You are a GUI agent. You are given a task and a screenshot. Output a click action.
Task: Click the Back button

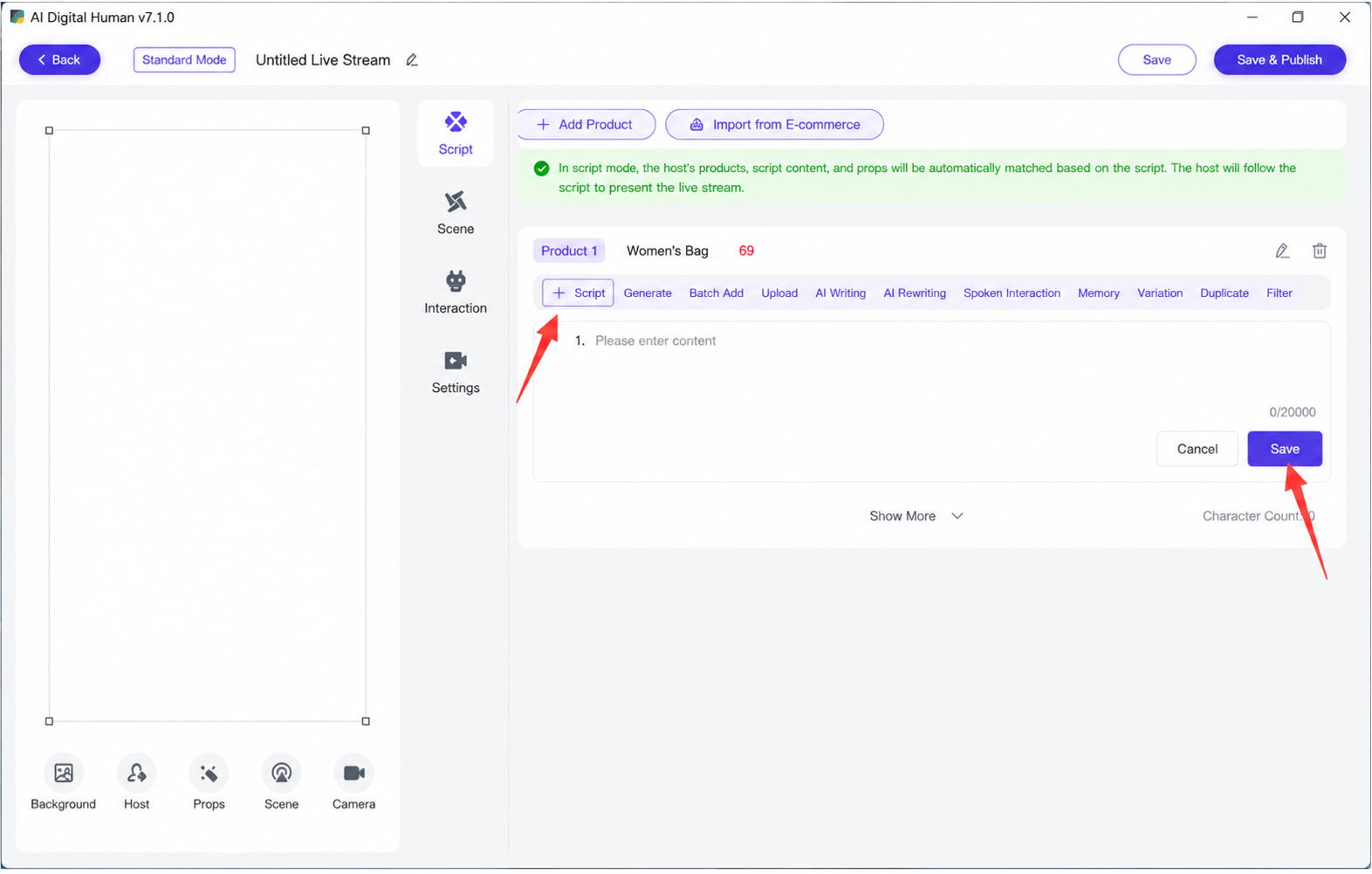coord(59,60)
